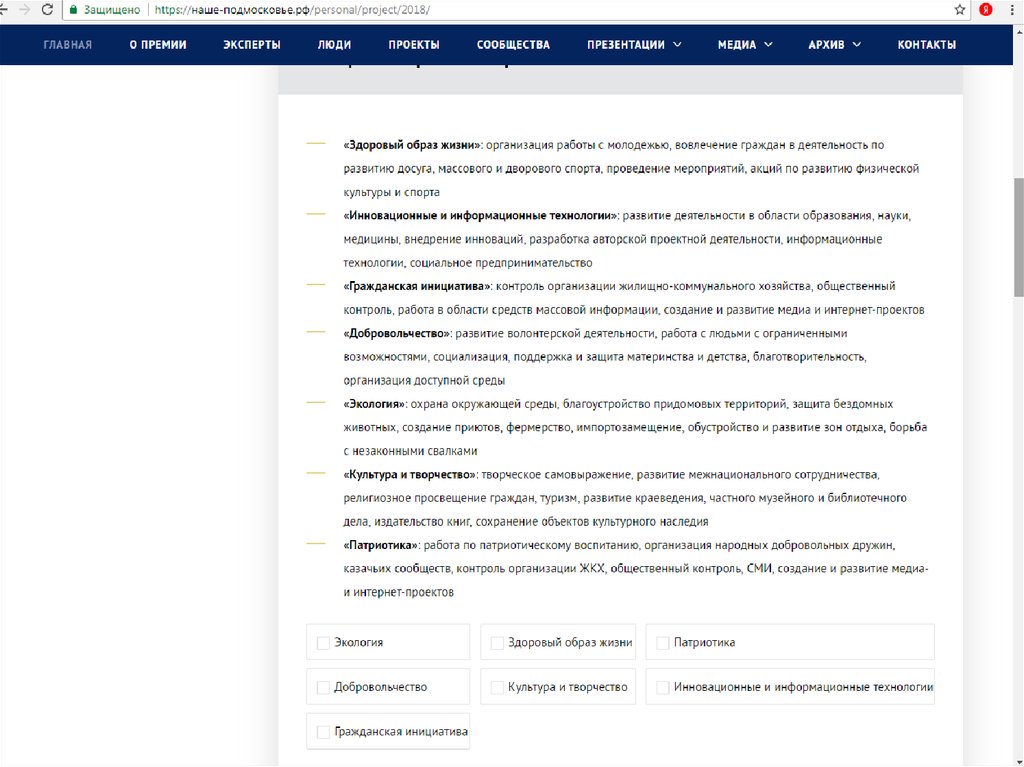
Task: Go to the ГЛАВНАЯ page
Action: pyautogui.click(x=68, y=44)
